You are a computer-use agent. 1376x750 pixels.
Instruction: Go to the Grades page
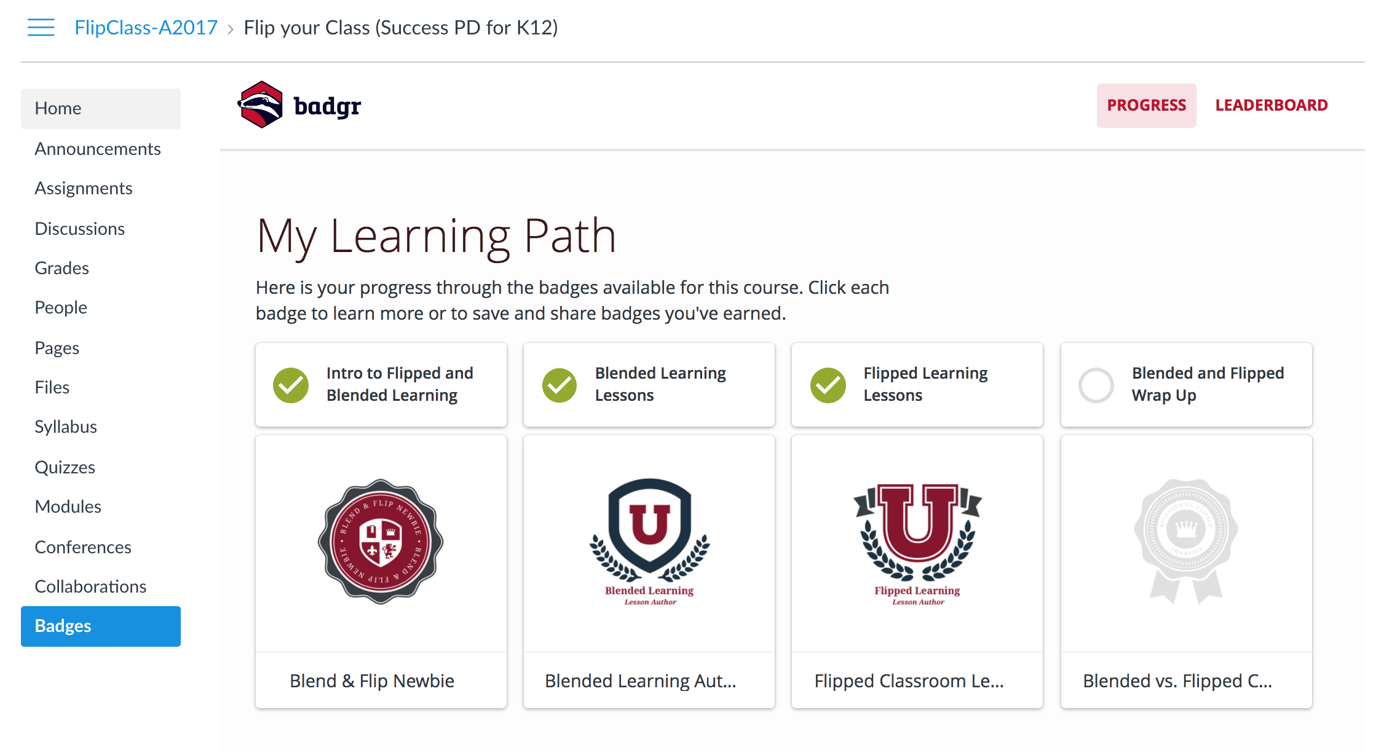tap(61, 268)
